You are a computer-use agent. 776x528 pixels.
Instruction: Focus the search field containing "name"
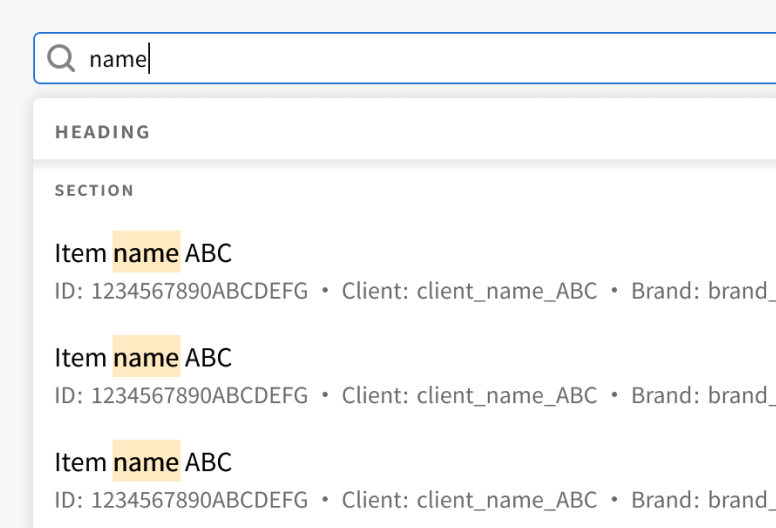click(400, 59)
